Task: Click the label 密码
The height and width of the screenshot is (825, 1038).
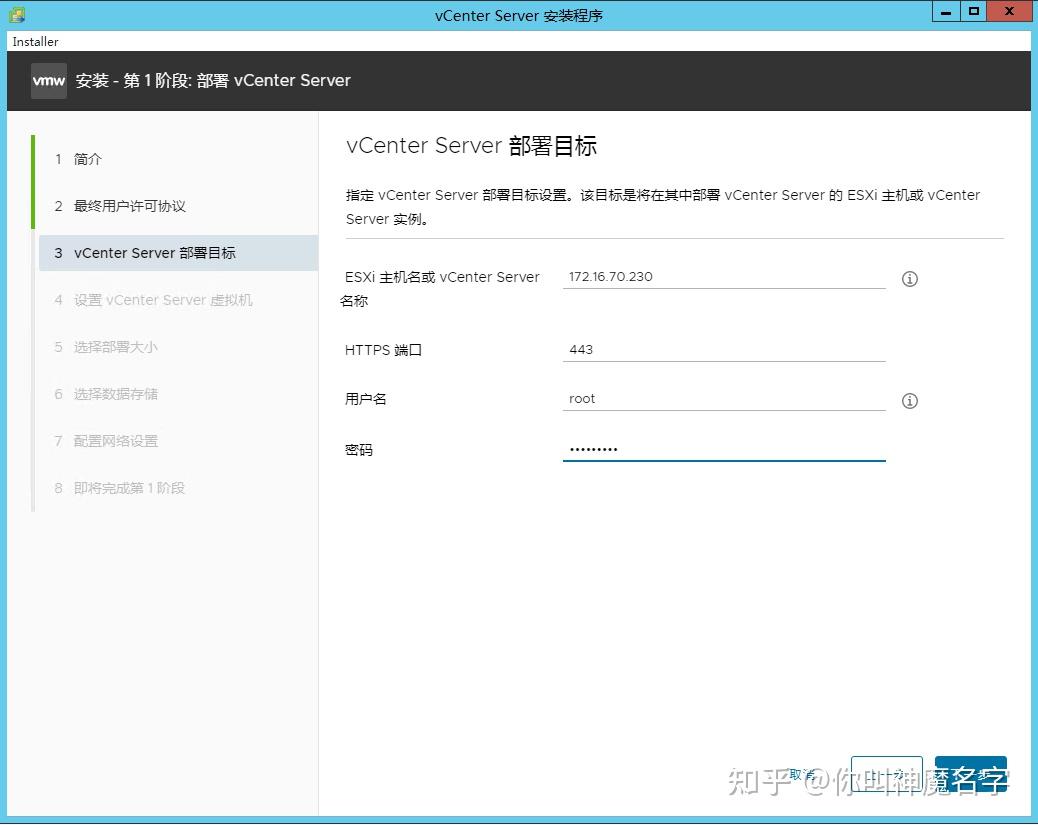Action: (359, 450)
